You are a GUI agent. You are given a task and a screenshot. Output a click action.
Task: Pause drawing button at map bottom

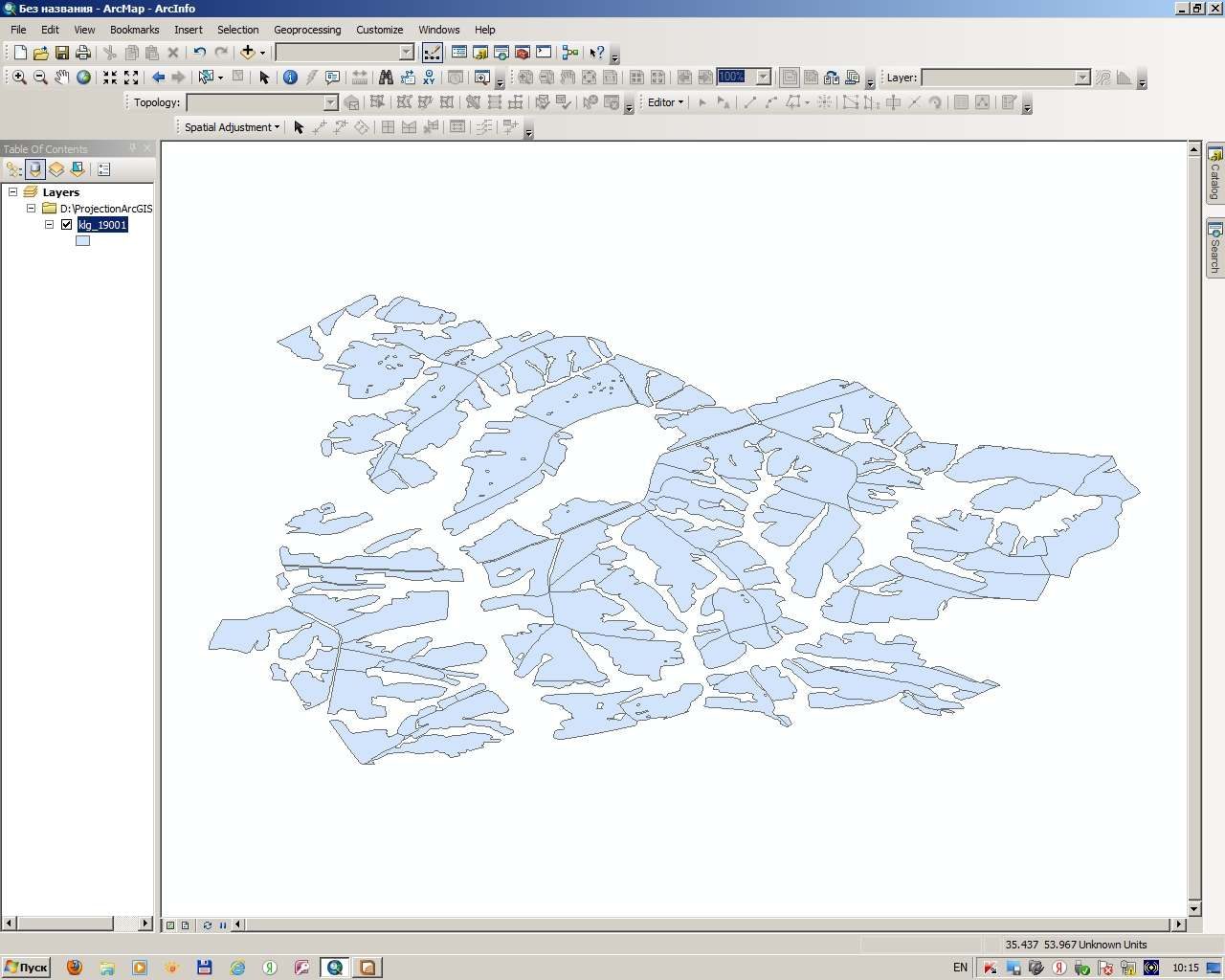(223, 925)
